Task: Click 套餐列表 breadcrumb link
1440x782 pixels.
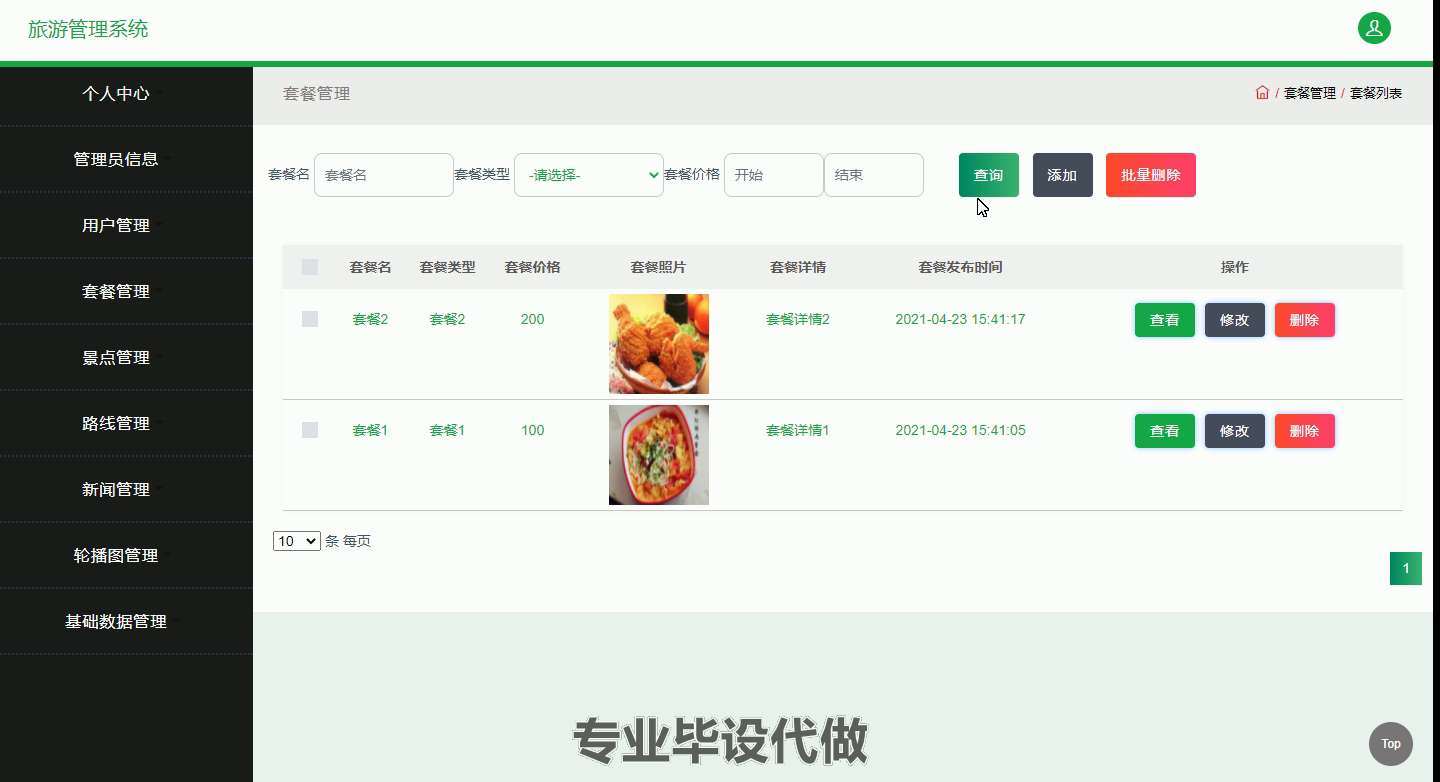Action: point(1376,93)
